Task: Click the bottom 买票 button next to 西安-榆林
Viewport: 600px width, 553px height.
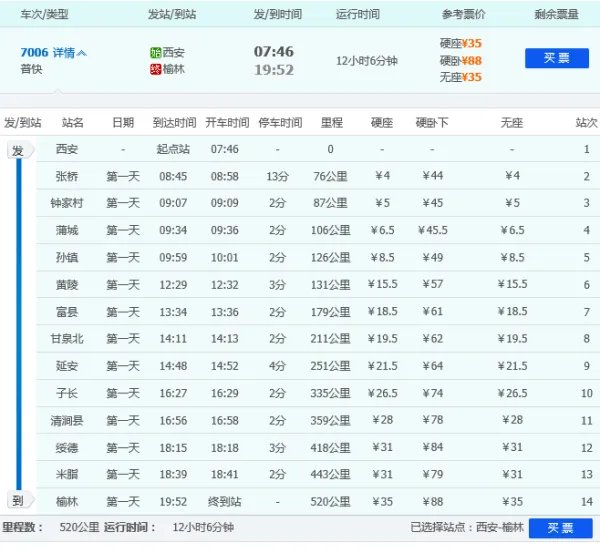Action: [x=561, y=528]
